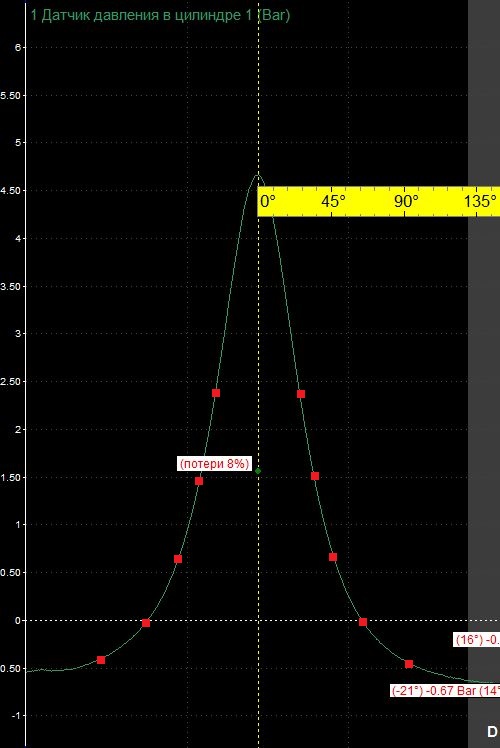This screenshot has height=748, width=500.
Task: Select the red marker near 2.4 Bar on falling slope
Action: pyautogui.click(x=301, y=394)
